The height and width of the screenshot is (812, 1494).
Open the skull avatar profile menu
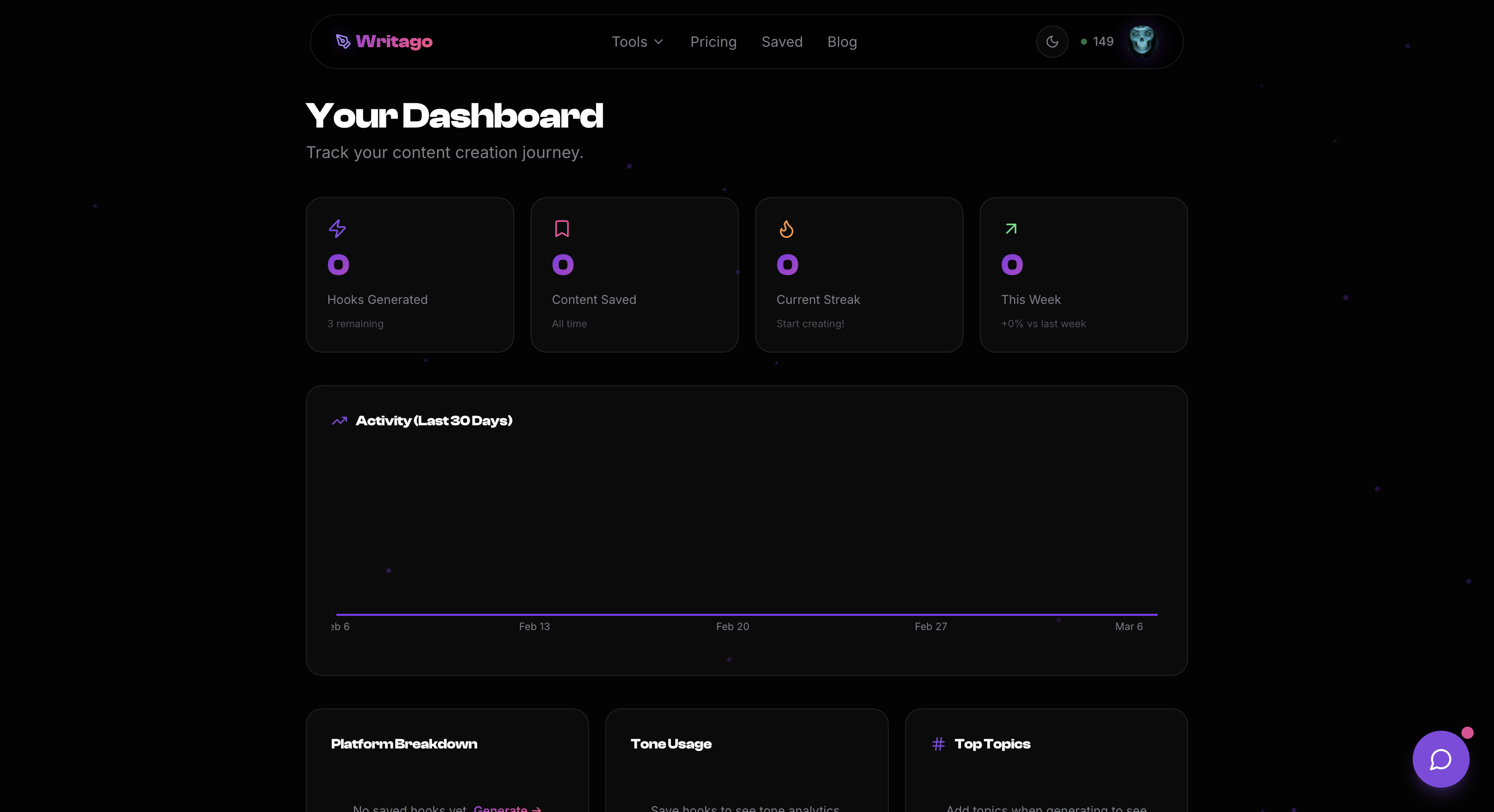(x=1141, y=41)
